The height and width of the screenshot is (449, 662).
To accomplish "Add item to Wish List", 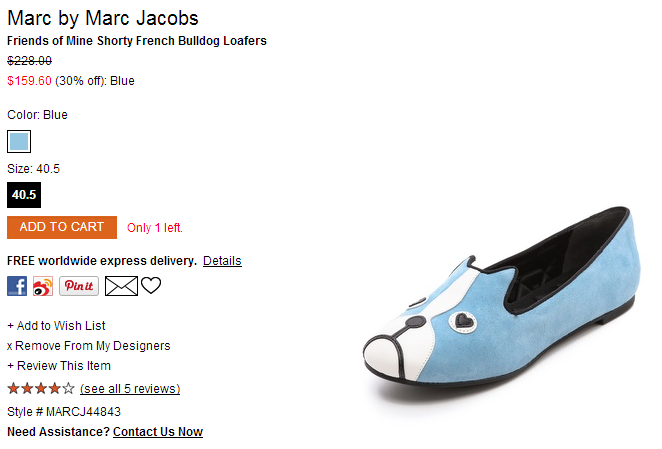I will (56, 326).
